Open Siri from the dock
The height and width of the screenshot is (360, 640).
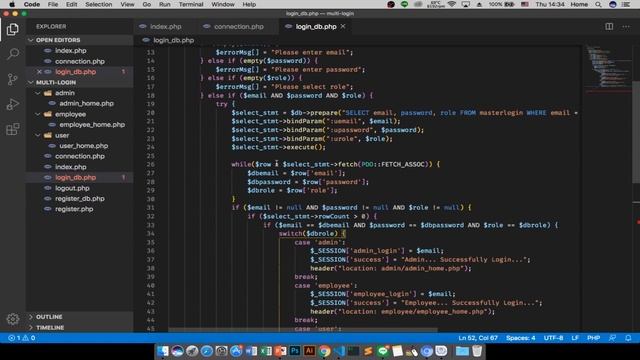click(x=177, y=351)
